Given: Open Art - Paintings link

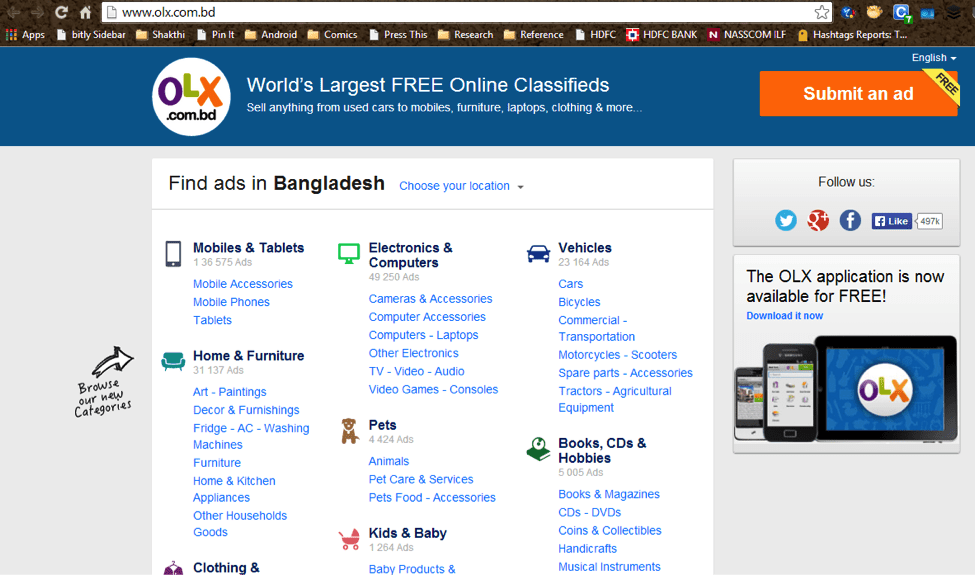Looking at the screenshot, I should tap(229, 392).
